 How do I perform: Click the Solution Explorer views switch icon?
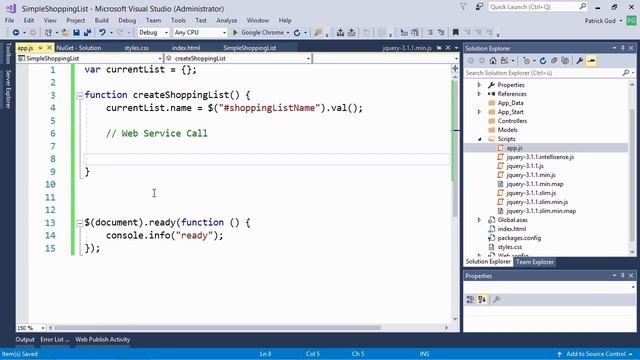[505, 61]
